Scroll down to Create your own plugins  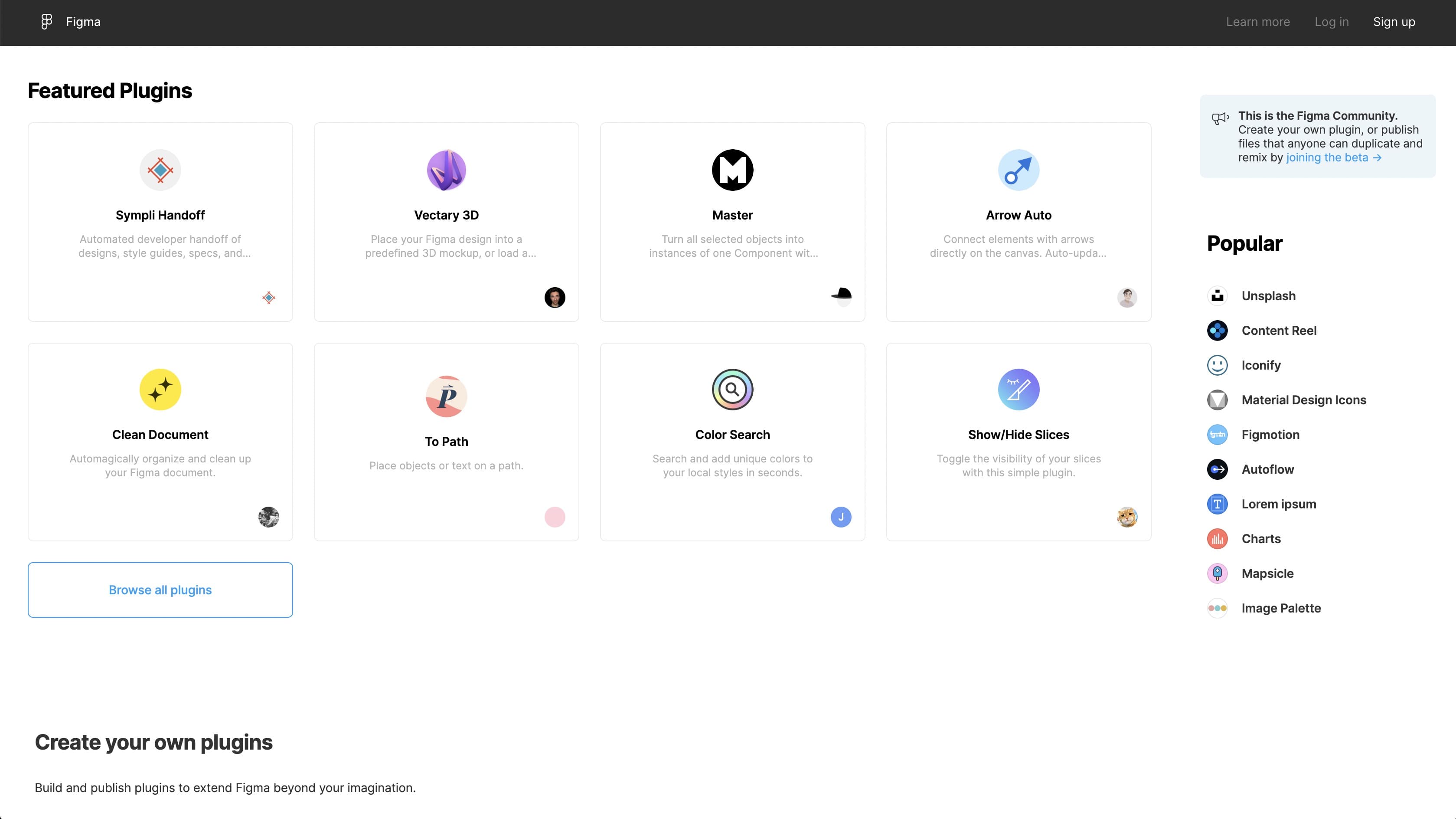click(x=153, y=742)
